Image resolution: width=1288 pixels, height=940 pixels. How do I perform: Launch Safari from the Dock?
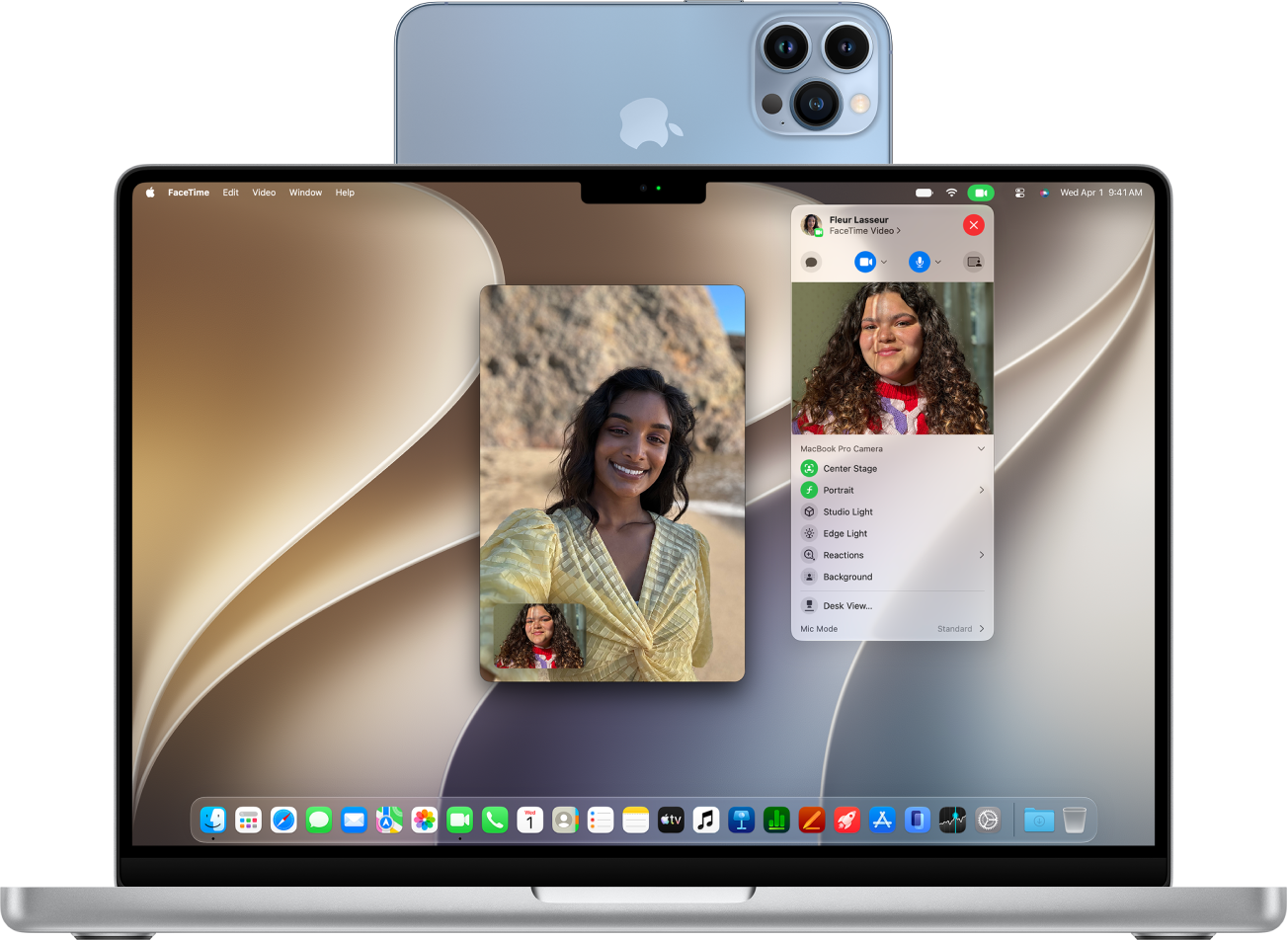(x=283, y=820)
